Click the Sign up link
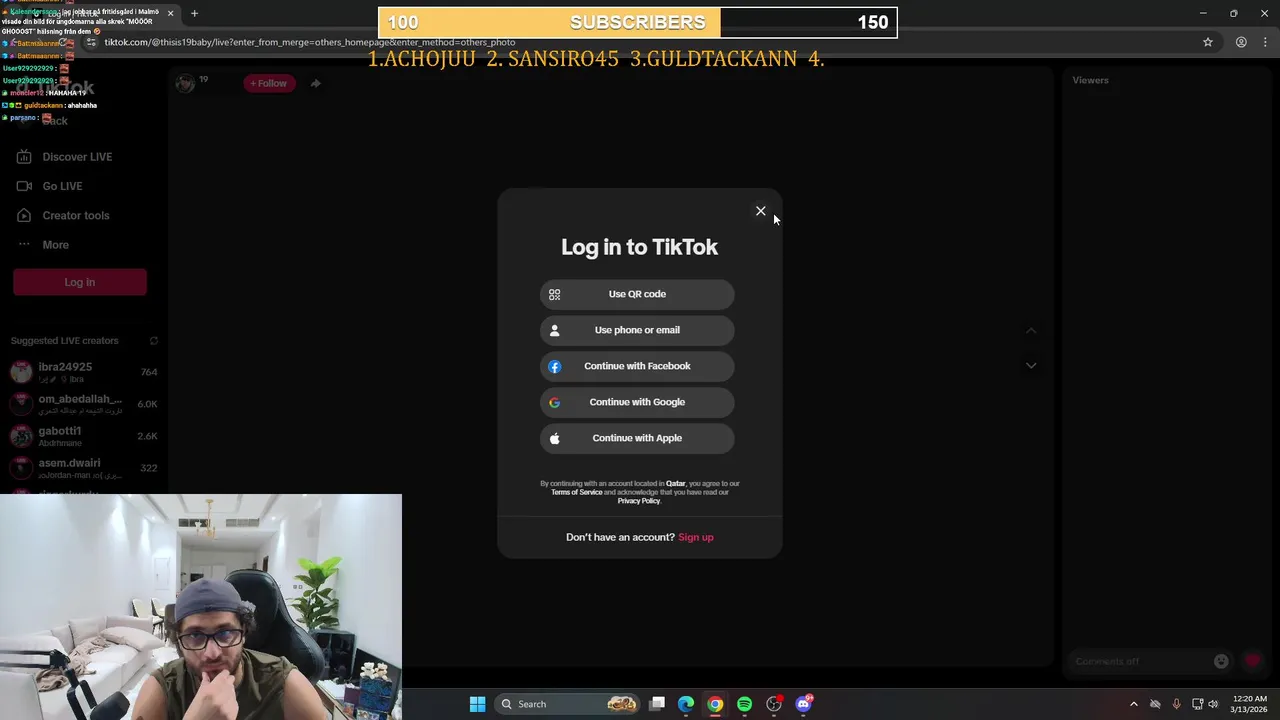Viewport: 1280px width, 720px height. 696,537
